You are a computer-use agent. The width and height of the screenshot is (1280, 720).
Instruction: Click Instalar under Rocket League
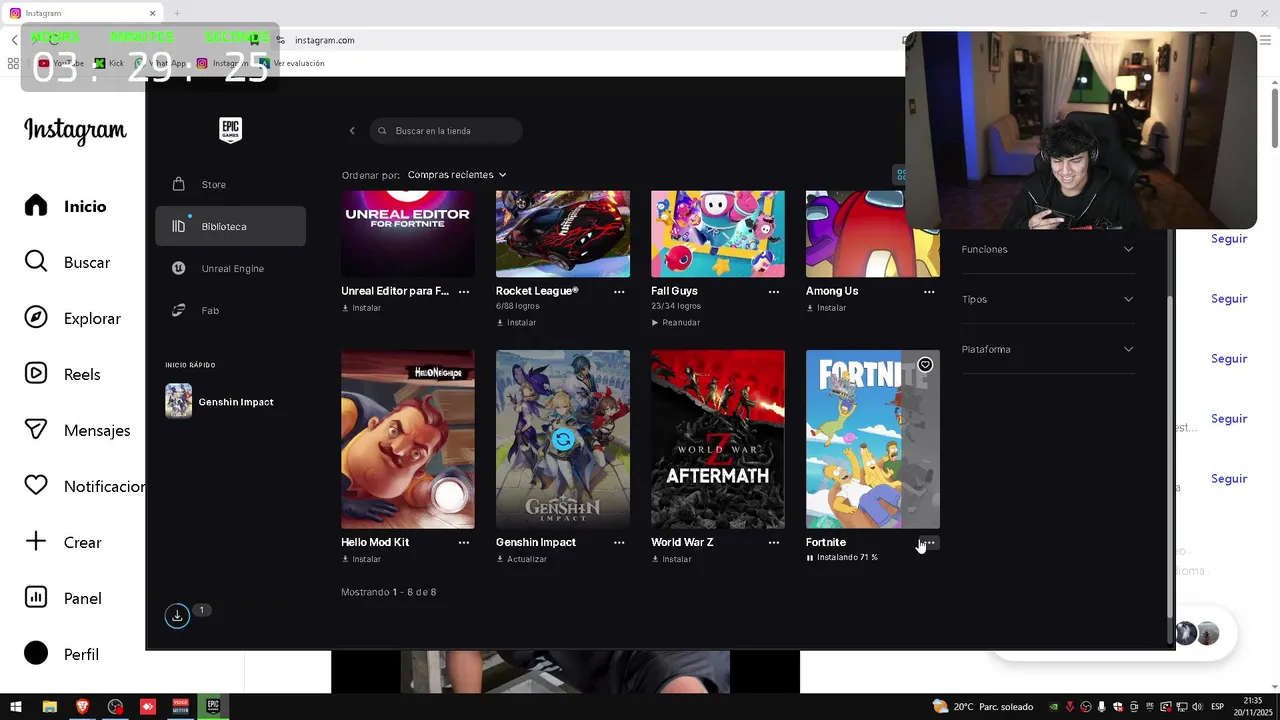(516, 323)
